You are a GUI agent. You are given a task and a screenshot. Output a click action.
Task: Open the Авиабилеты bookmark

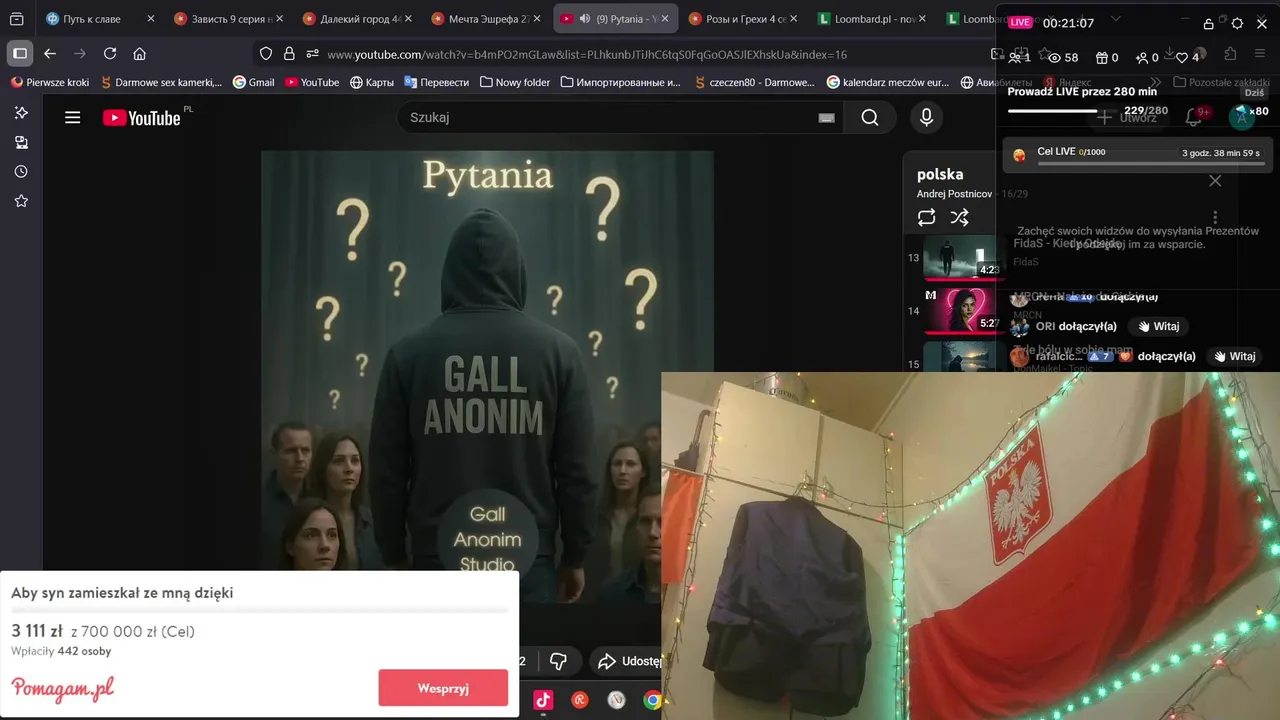996,82
